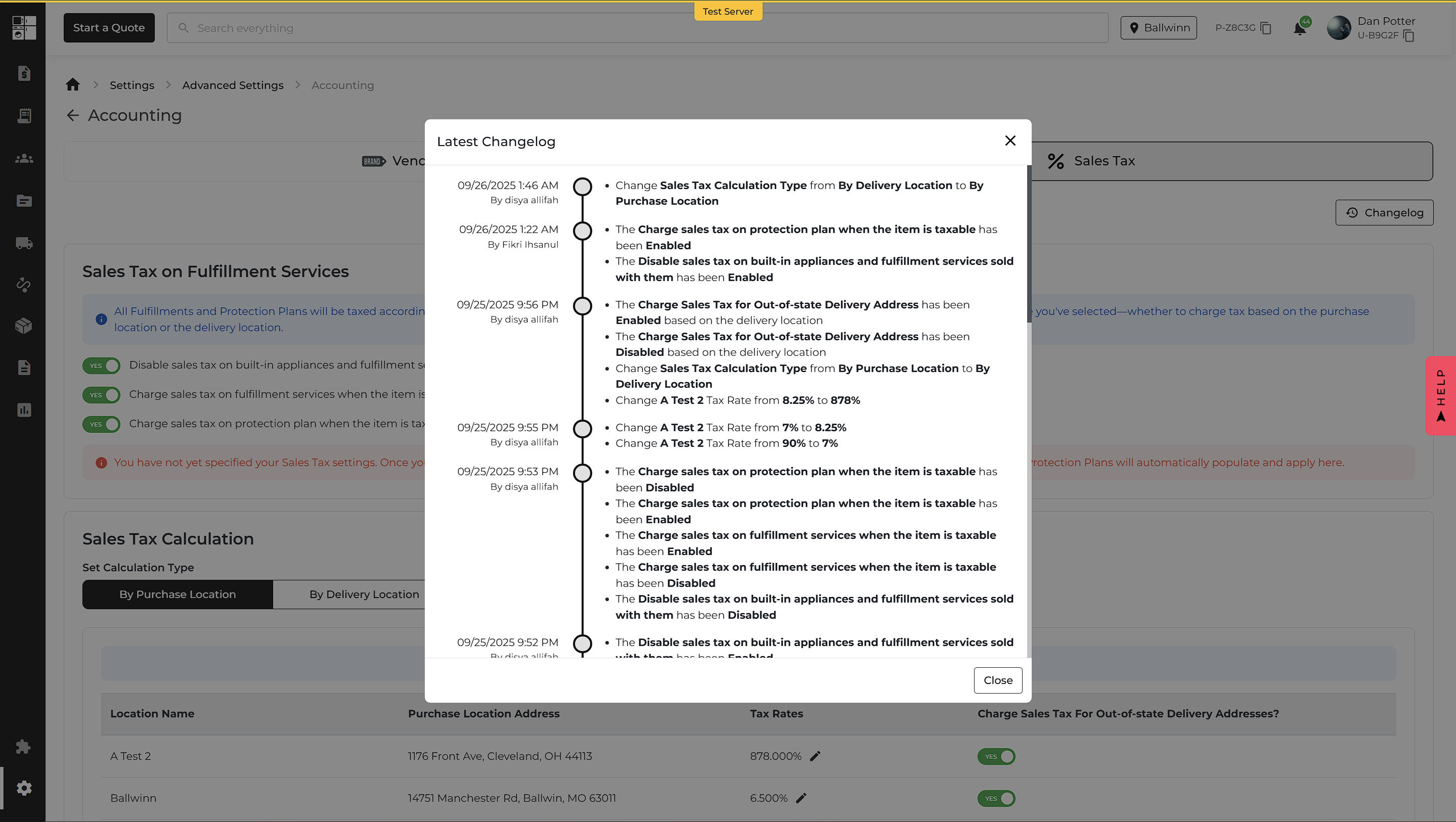1456x822 pixels.
Task: Click the back arrow beside Accounting title
Action: [x=72, y=115]
